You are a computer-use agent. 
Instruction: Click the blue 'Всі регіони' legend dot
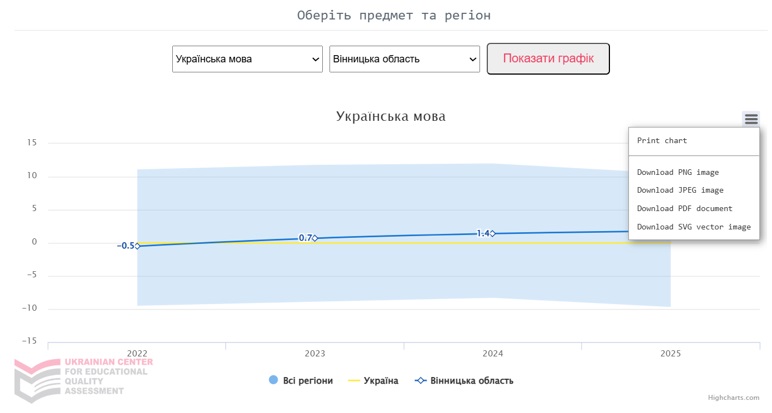(x=273, y=380)
